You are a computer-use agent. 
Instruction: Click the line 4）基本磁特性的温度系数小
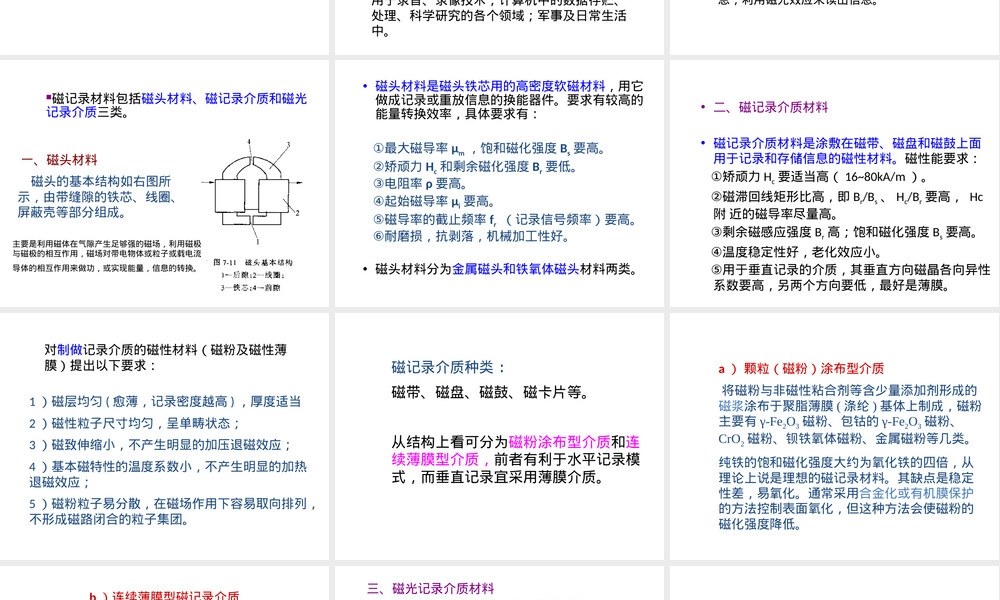pos(168,474)
